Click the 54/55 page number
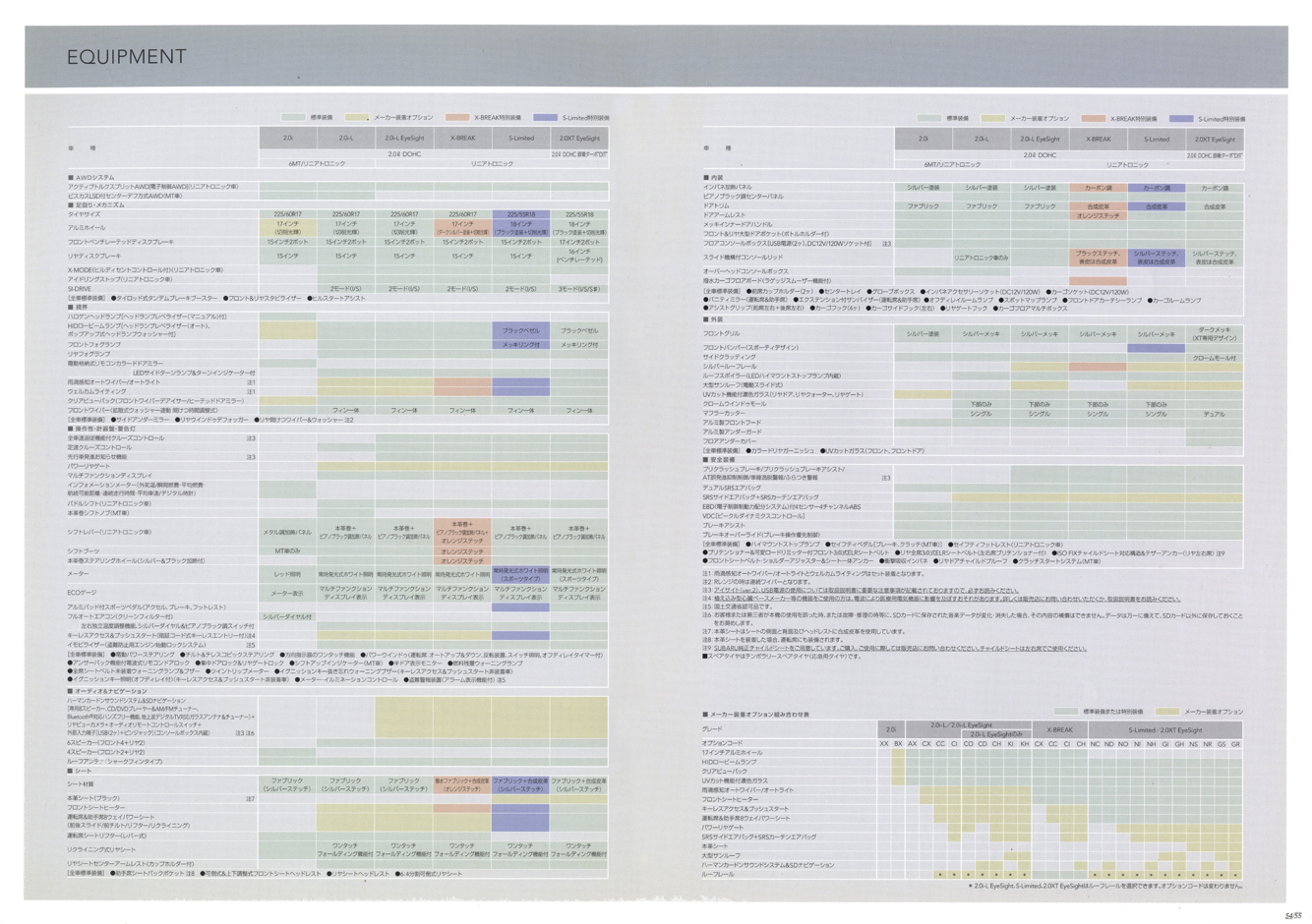 coord(1293,914)
